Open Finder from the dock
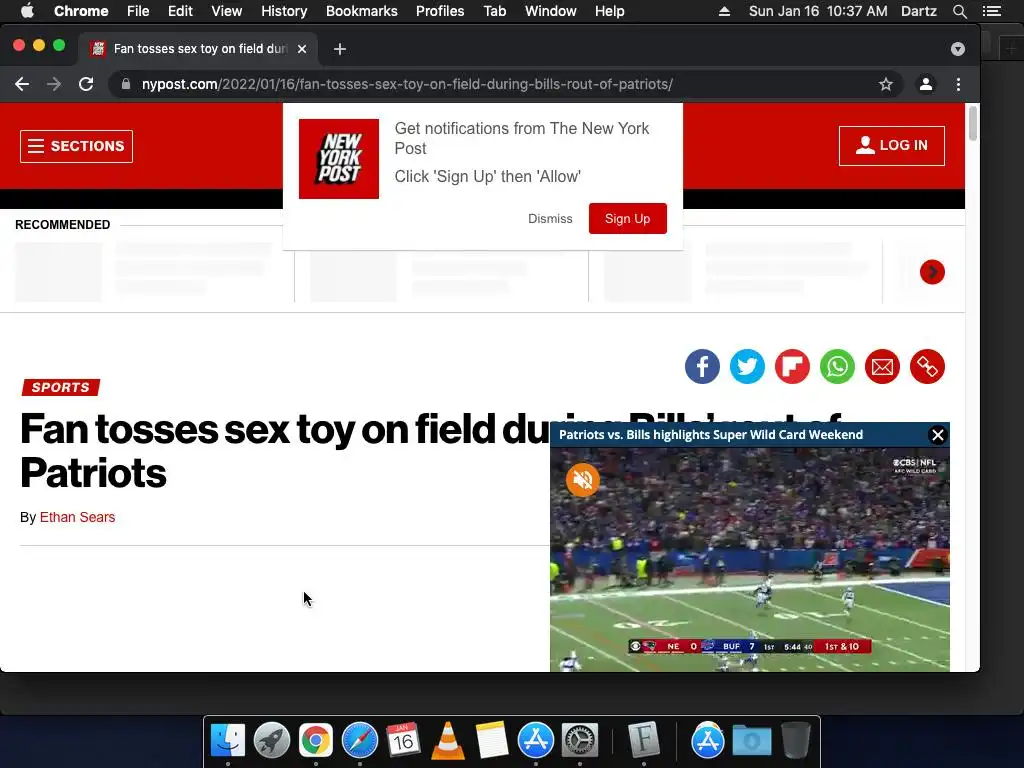 pos(228,741)
